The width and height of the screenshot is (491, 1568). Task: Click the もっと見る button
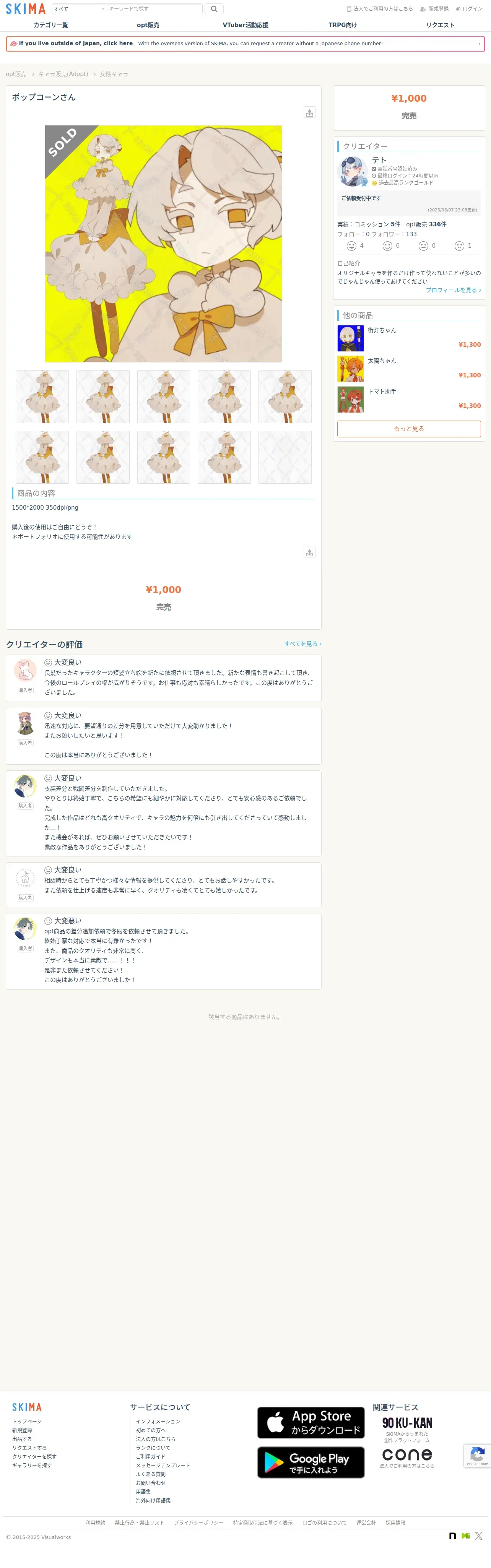tap(409, 429)
